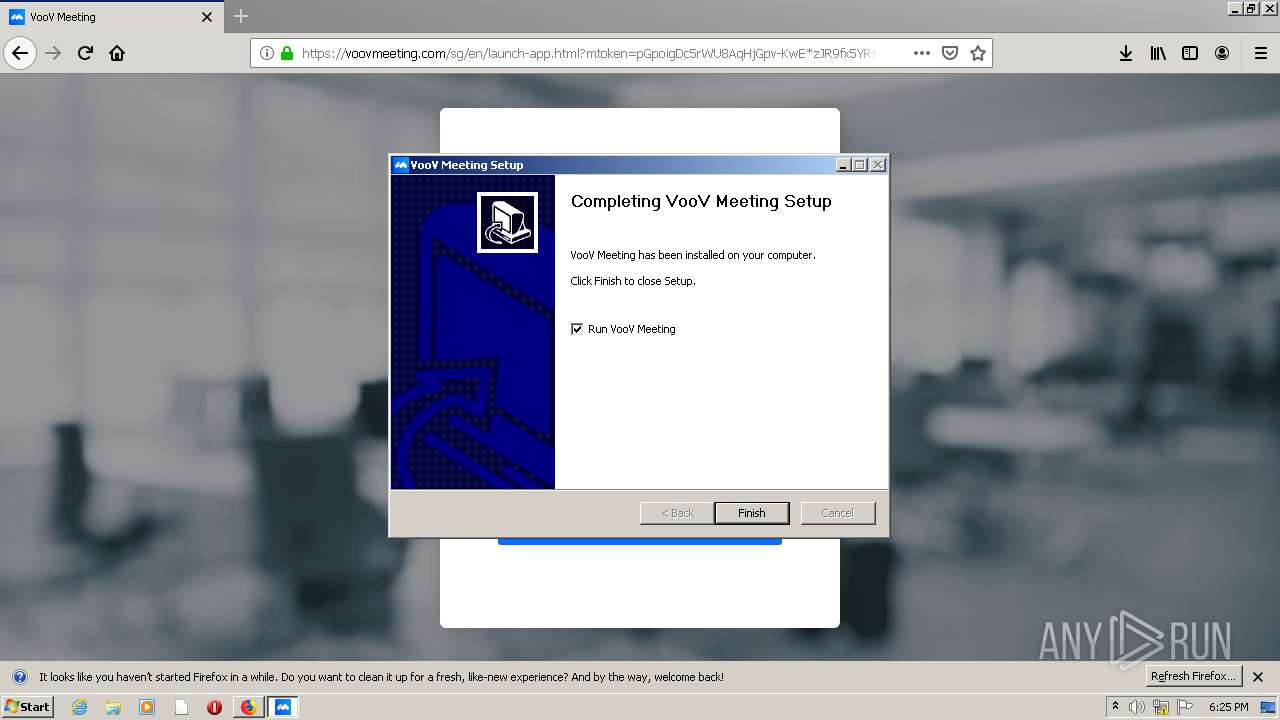The image size is (1280, 720).
Task: Click the Show desktop button
Action: pos(1269,707)
